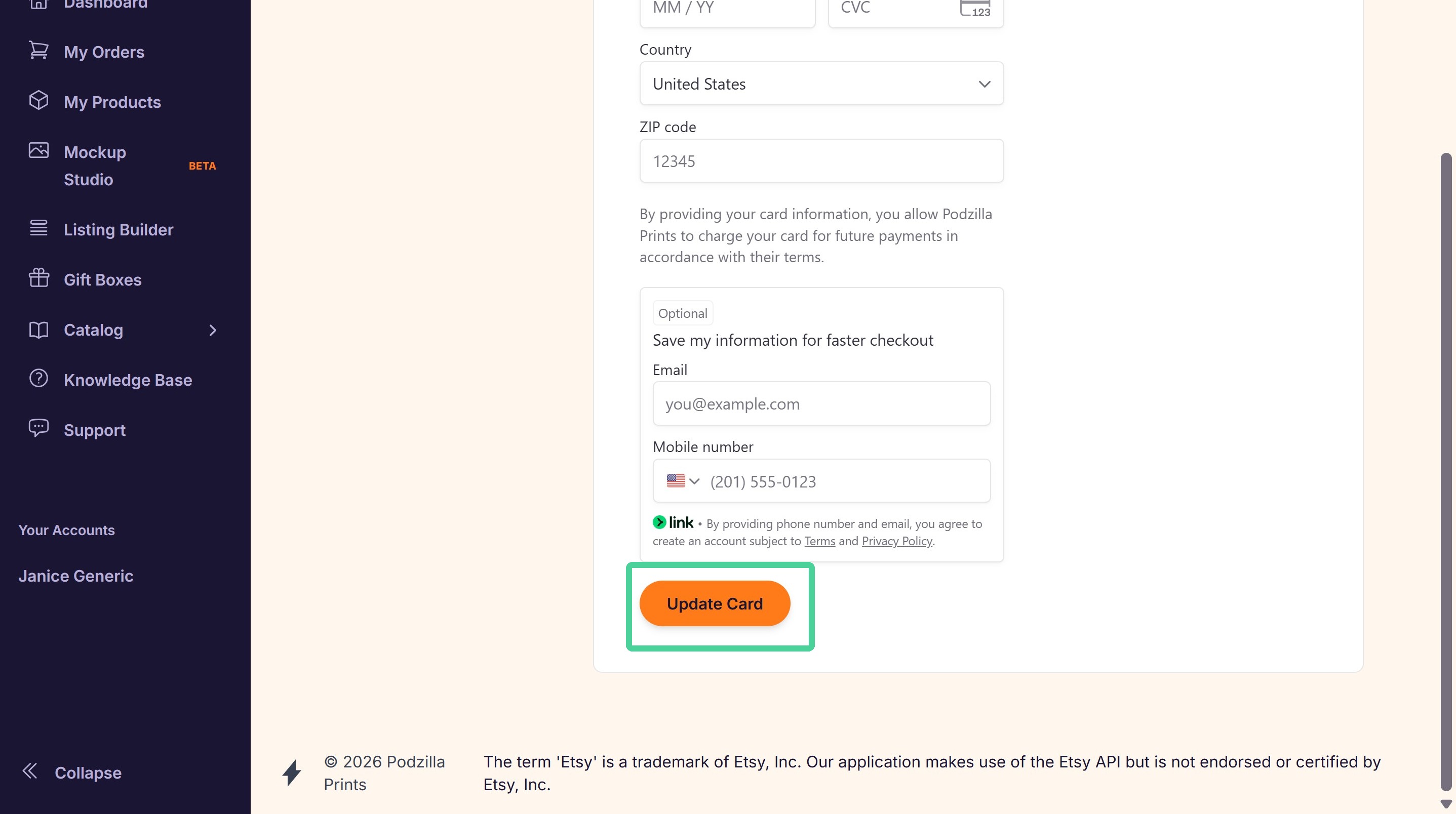Click the My Products box icon
This screenshot has height=814, width=1456.
[38, 101]
